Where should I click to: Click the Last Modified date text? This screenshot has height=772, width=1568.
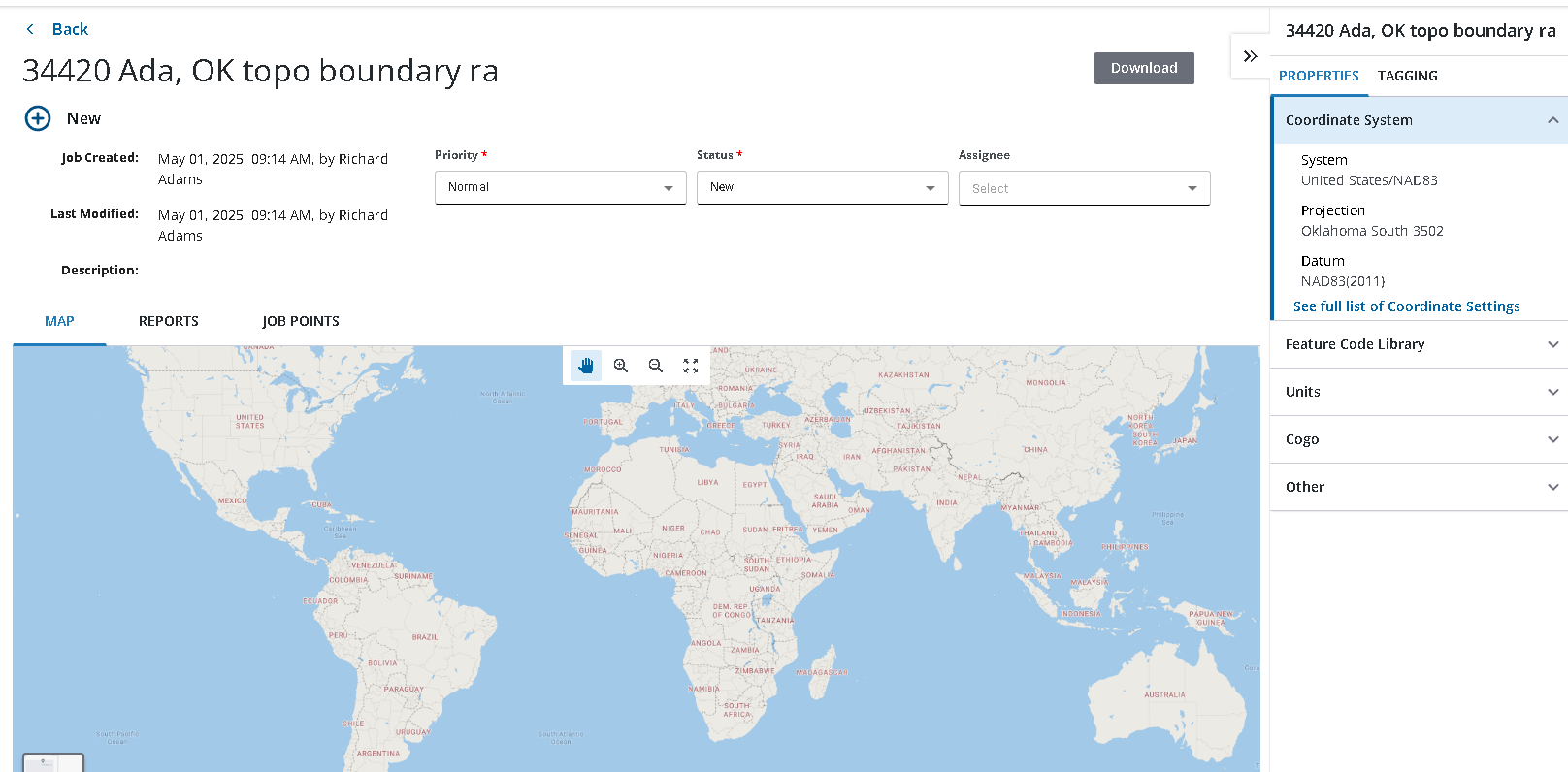[273, 225]
